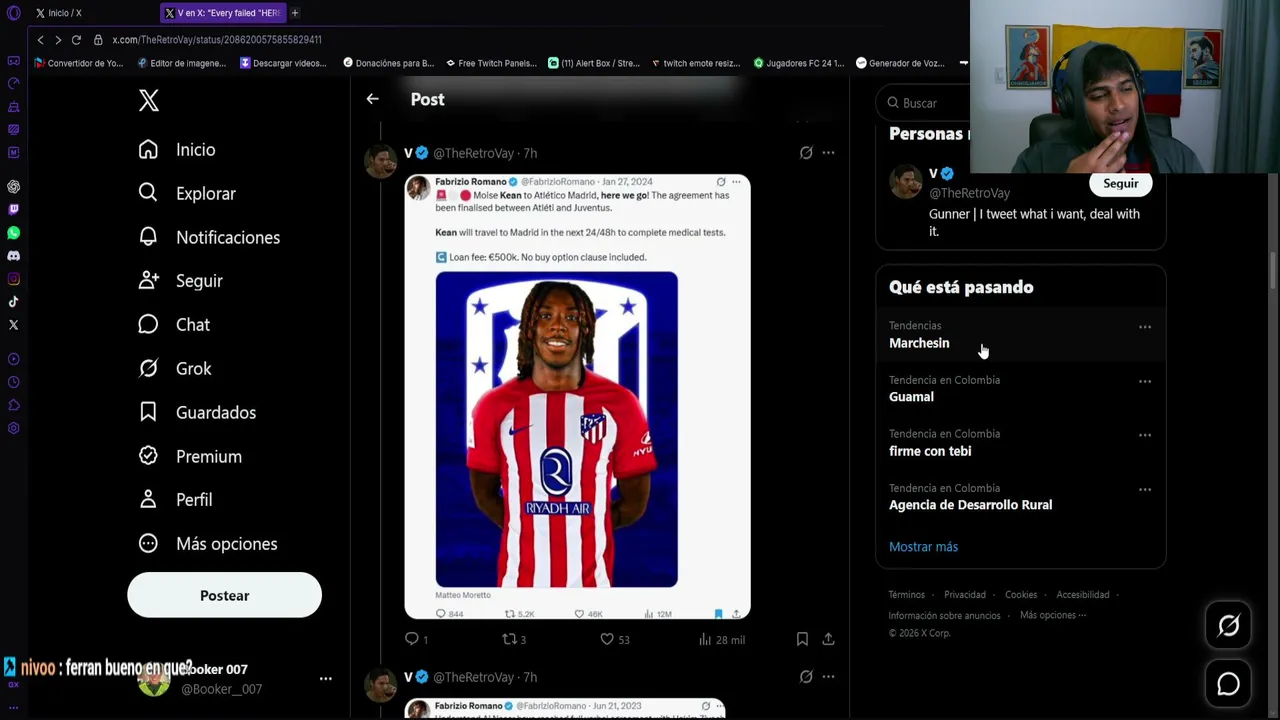Image resolution: width=1280 pixels, height=720 pixels.
Task: Open more options on second TheRetroVay post
Action: (x=828, y=677)
